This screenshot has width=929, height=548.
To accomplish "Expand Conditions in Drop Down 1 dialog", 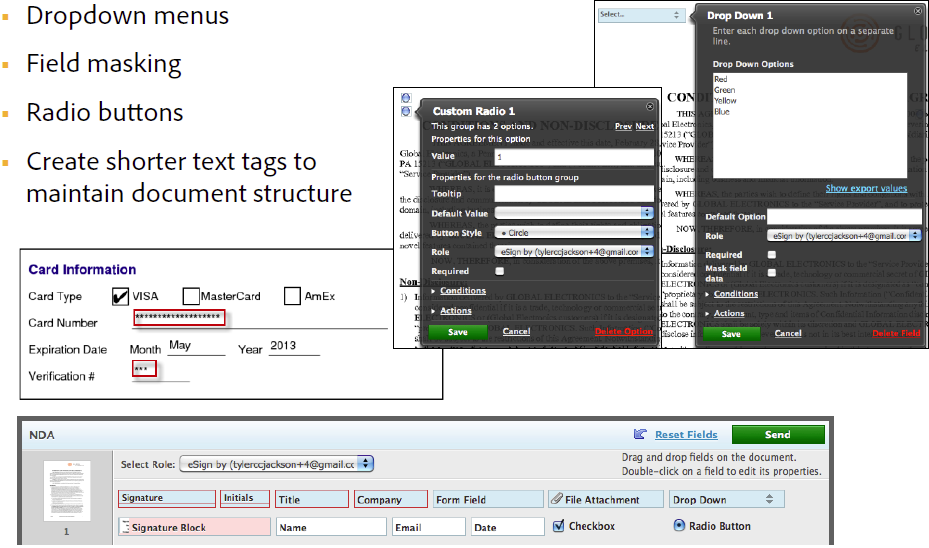I will click(735, 294).
